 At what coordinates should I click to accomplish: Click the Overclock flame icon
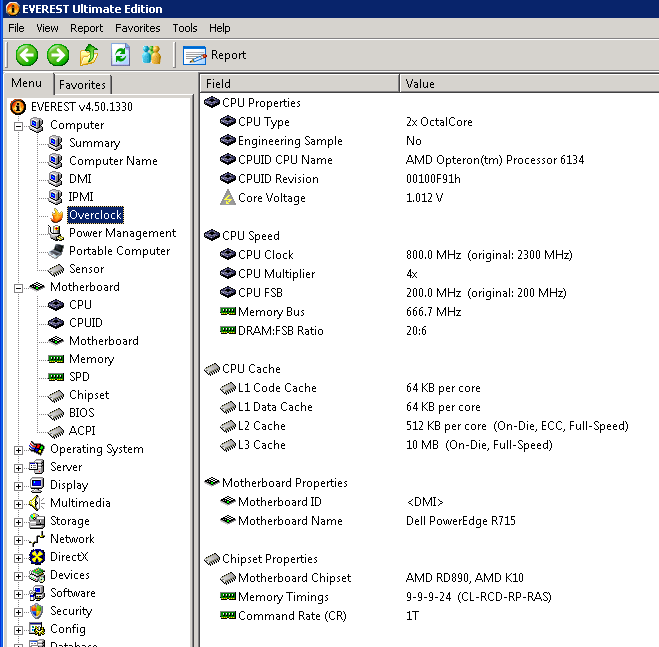[56, 215]
